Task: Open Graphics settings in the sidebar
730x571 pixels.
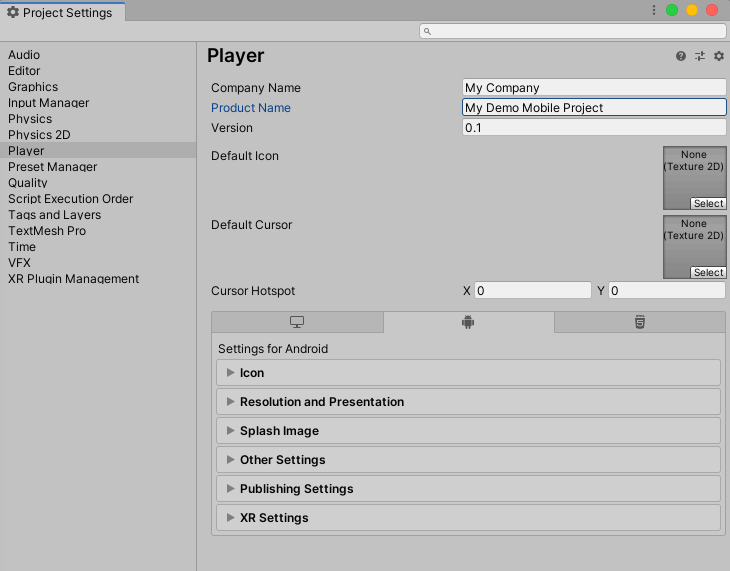Action: (33, 87)
